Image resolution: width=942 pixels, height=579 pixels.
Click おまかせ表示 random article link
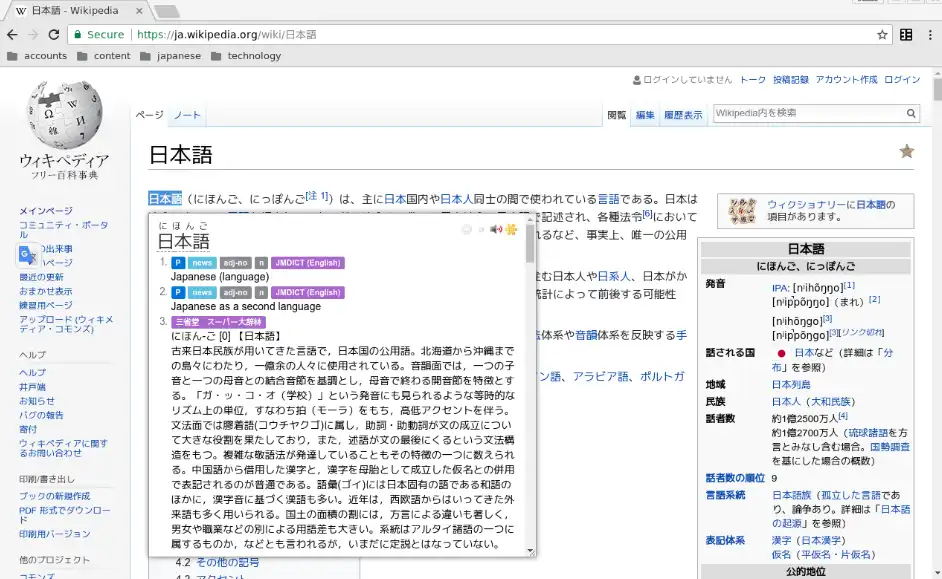pos(46,291)
